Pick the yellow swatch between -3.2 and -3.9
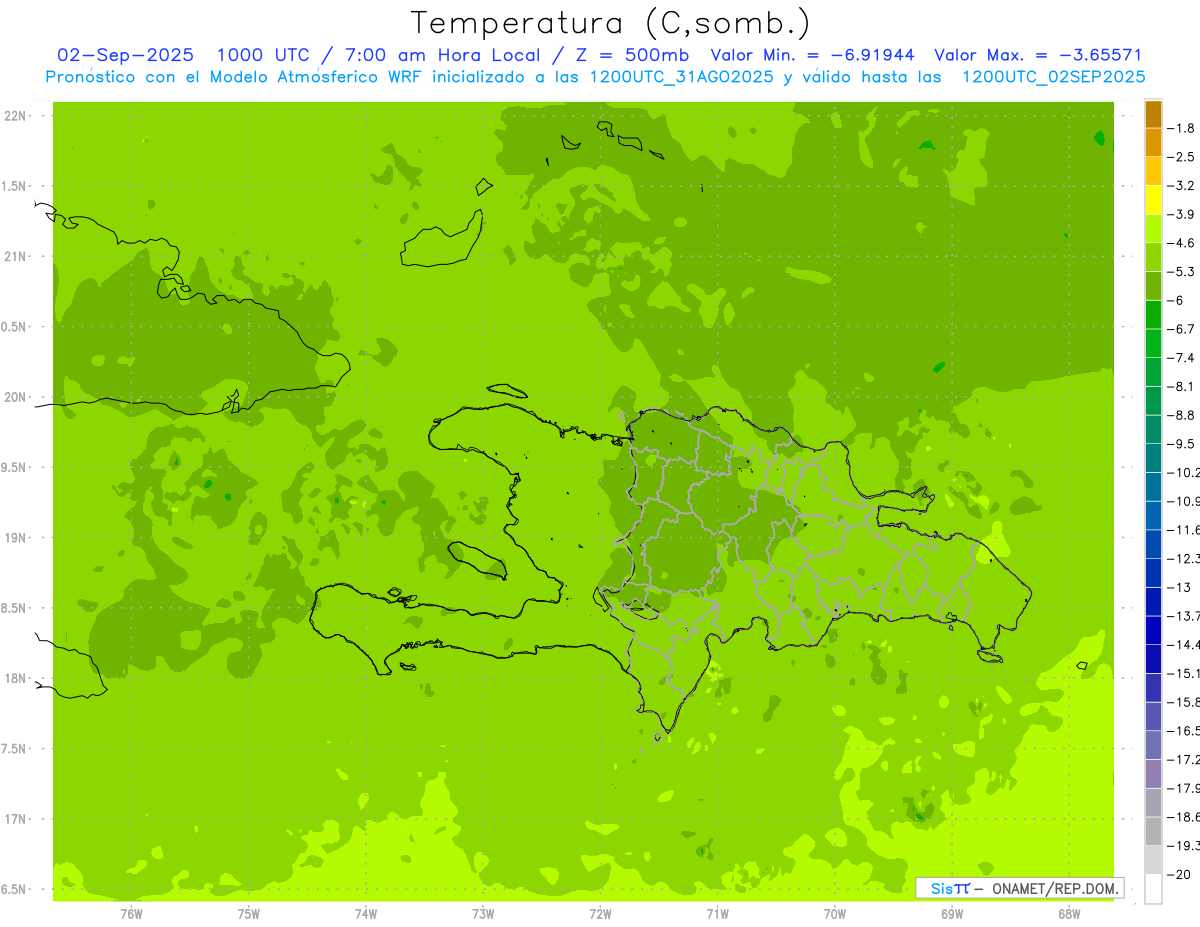This screenshot has width=1200, height=927. point(1153,200)
